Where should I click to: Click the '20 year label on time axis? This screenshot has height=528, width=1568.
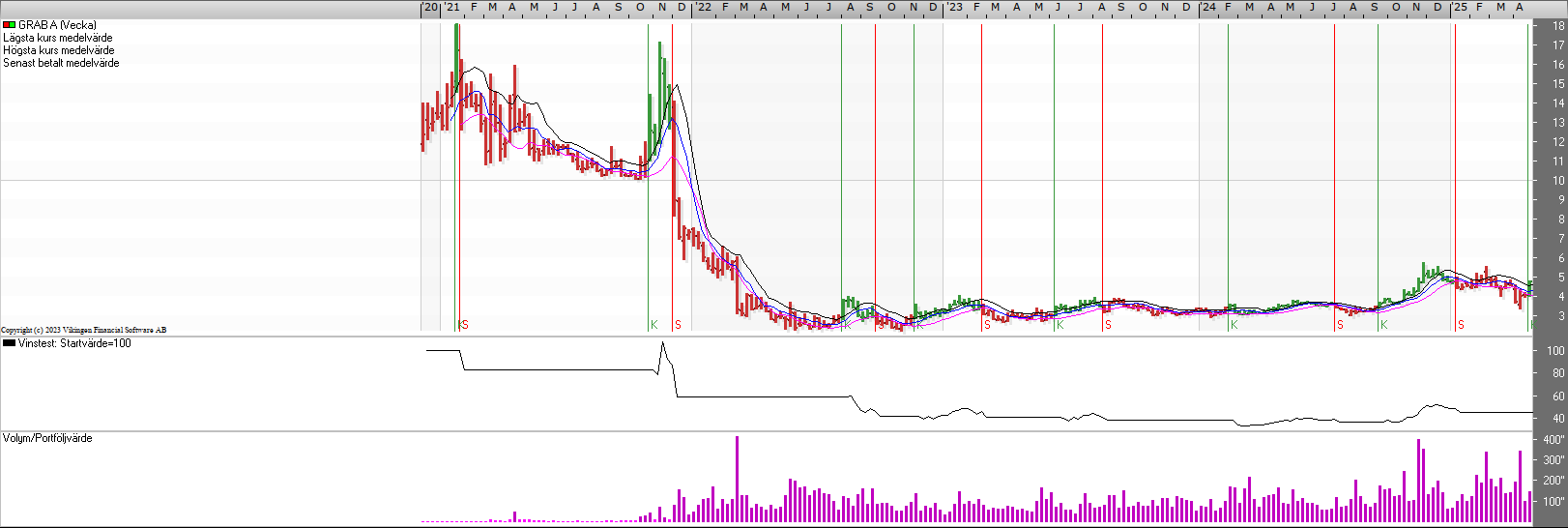431,7
